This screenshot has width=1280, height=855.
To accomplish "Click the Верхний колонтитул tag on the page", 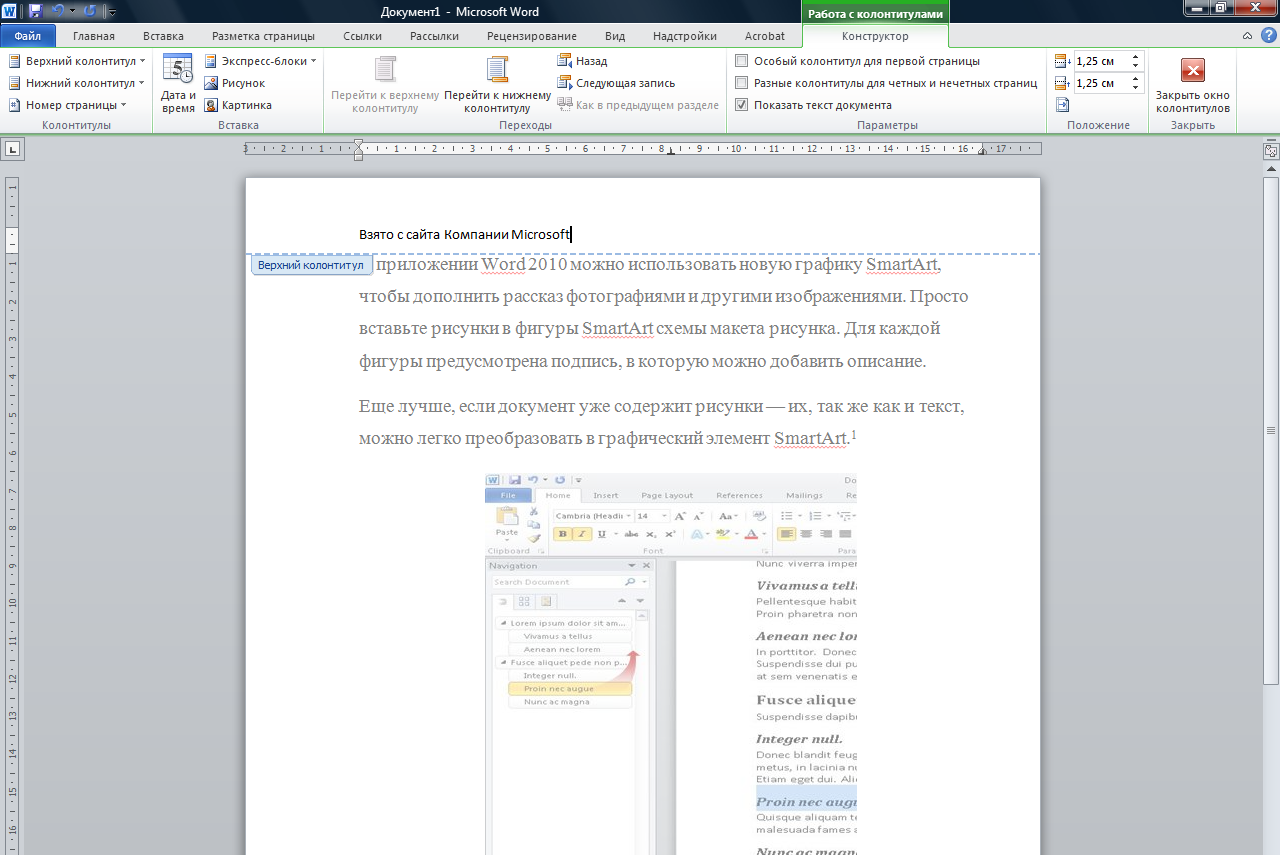I will coord(311,266).
